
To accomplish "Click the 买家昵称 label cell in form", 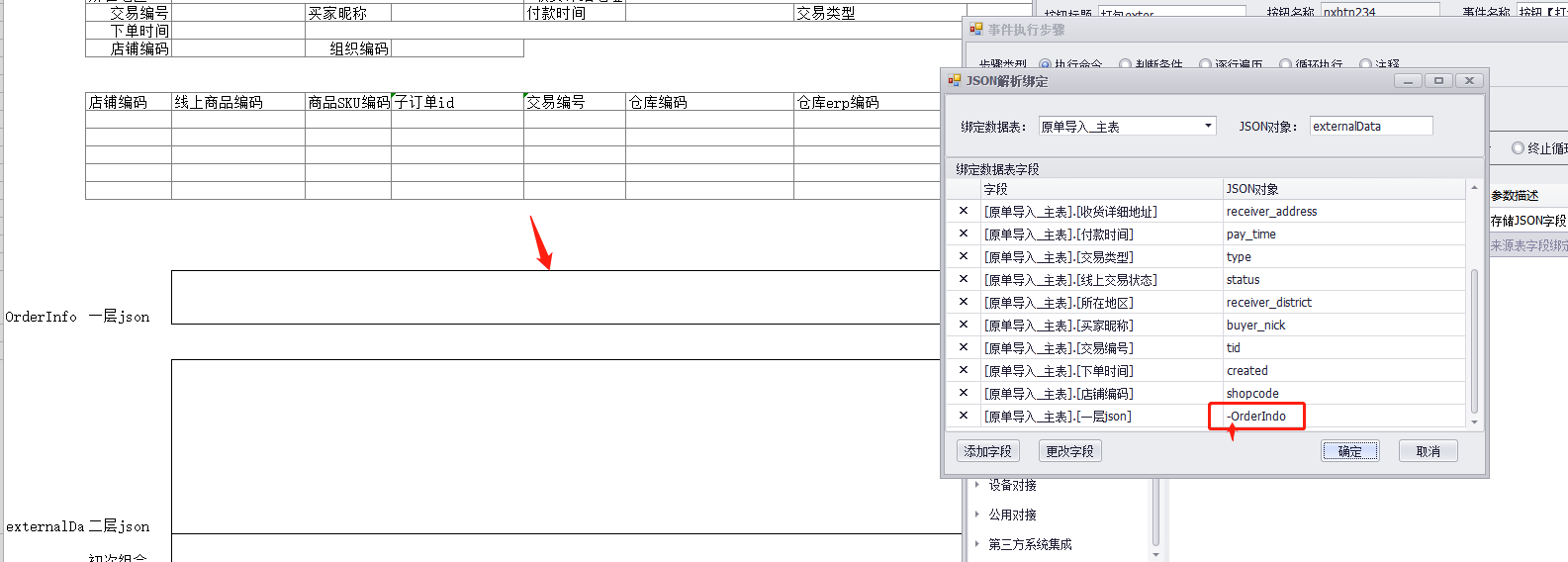I will pyautogui.click(x=348, y=13).
